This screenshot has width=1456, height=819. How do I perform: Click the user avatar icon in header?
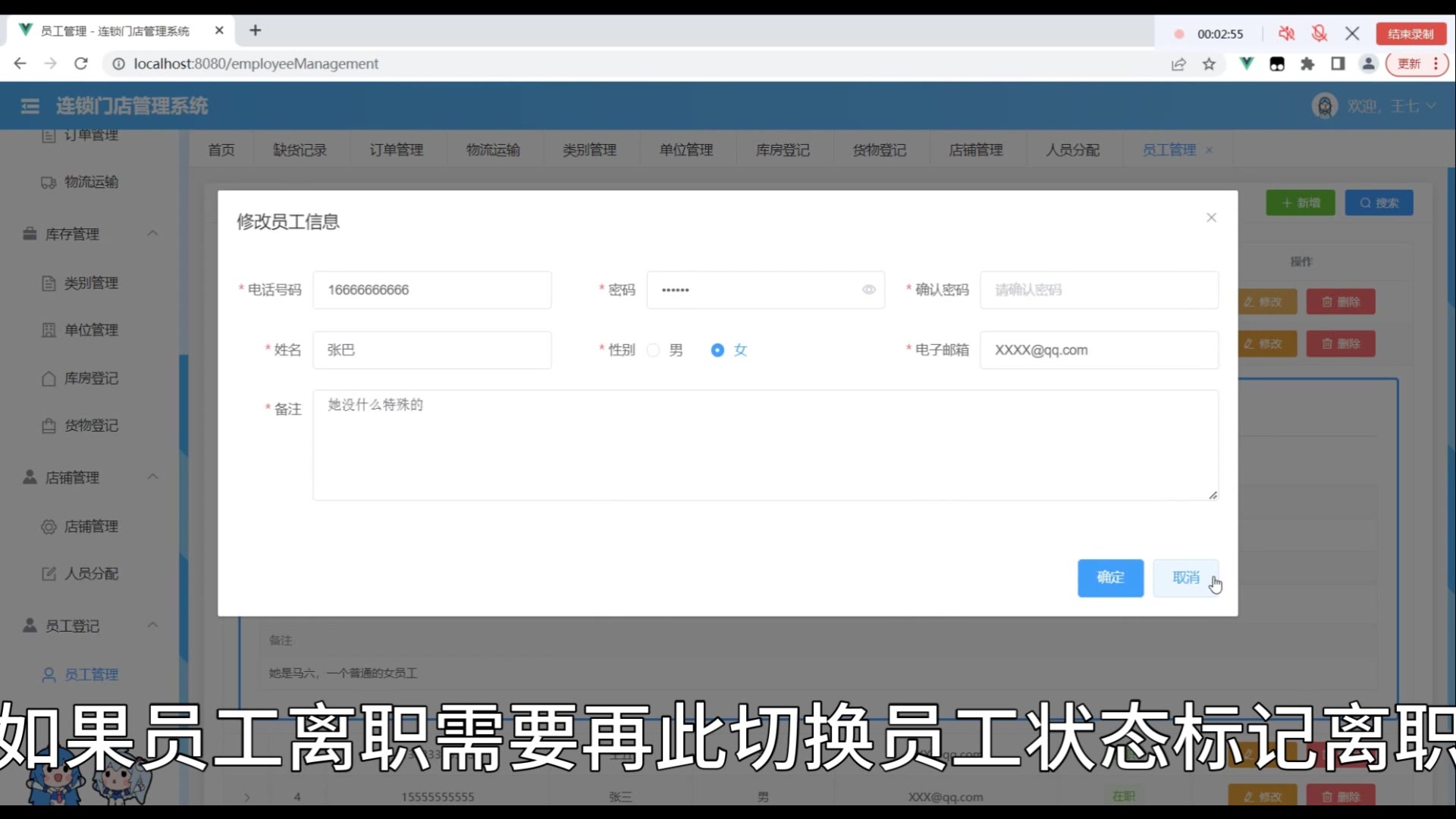[1325, 106]
